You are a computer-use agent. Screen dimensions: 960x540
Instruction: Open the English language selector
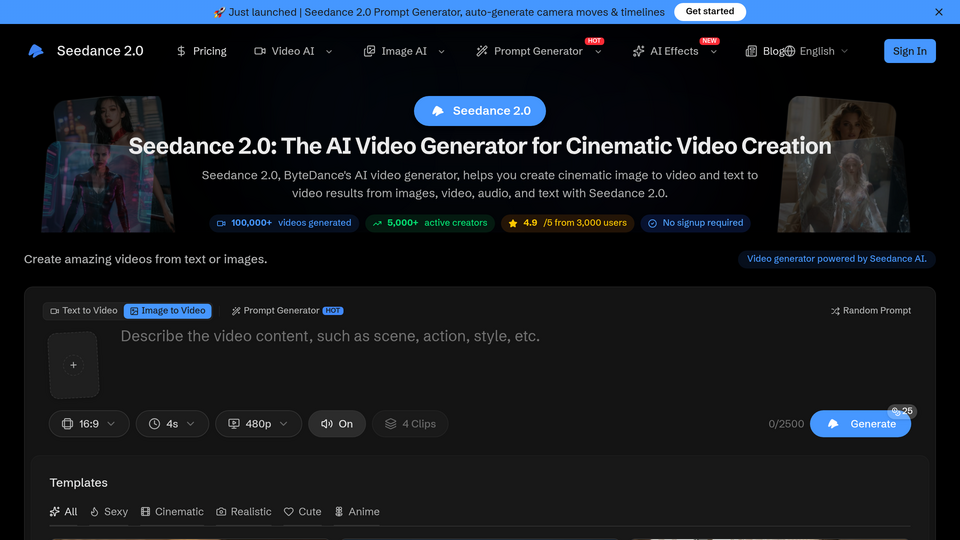(817, 51)
